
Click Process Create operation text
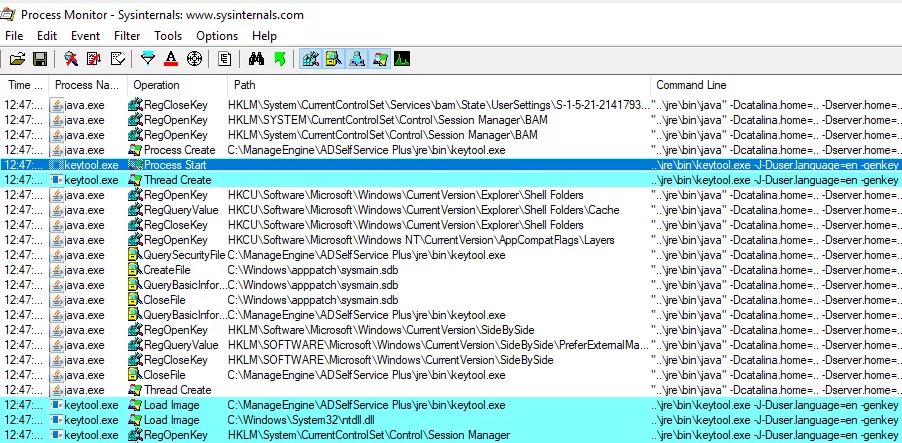179,150
